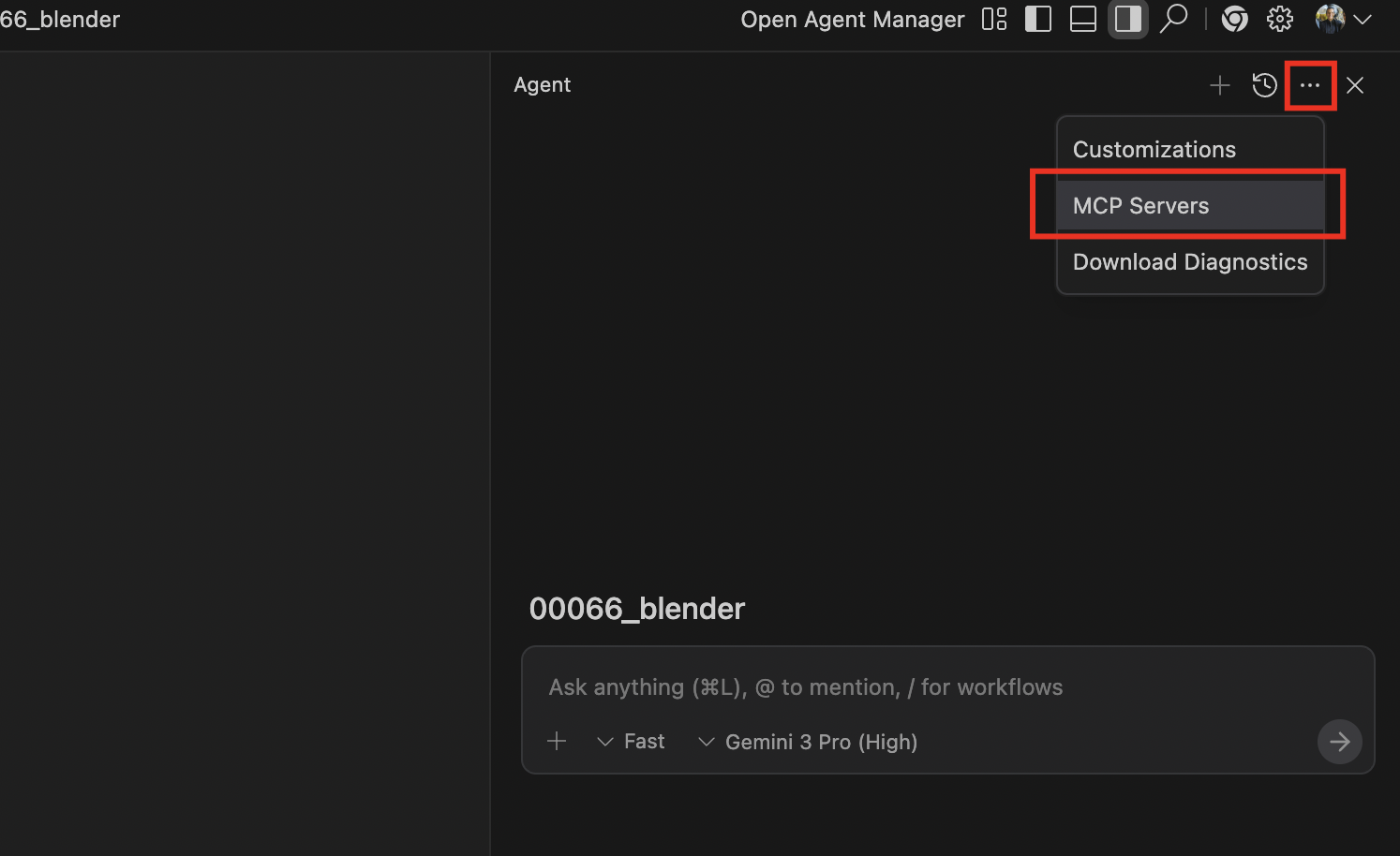Click Download Diagnostics menu entry

[1189, 262]
